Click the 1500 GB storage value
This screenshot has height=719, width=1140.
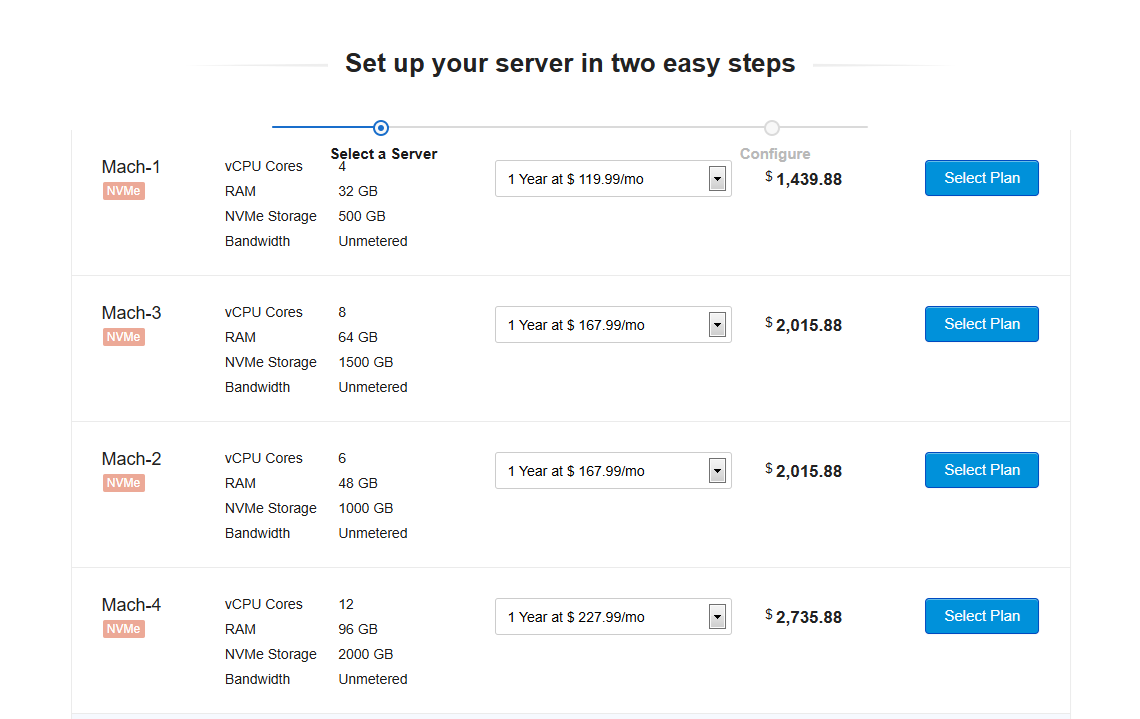(366, 363)
